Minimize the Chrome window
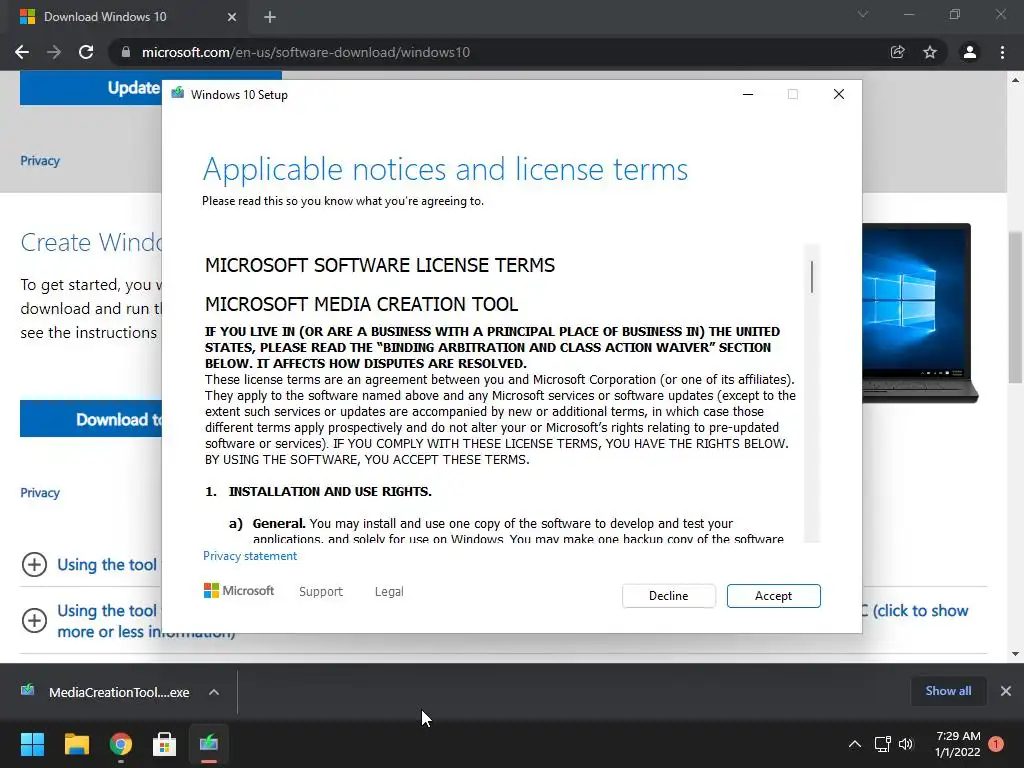Viewport: 1024px width, 768px height. tap(908, 14)
